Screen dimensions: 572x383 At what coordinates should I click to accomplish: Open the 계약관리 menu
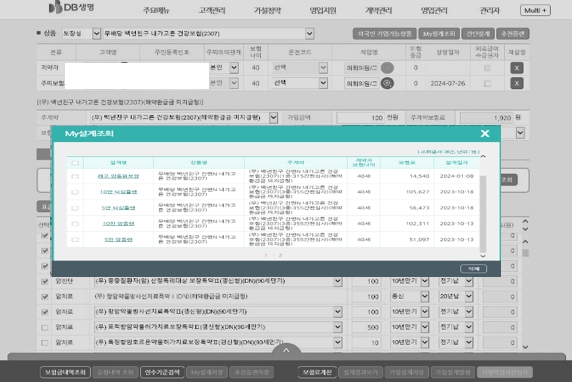pos(379,10)
